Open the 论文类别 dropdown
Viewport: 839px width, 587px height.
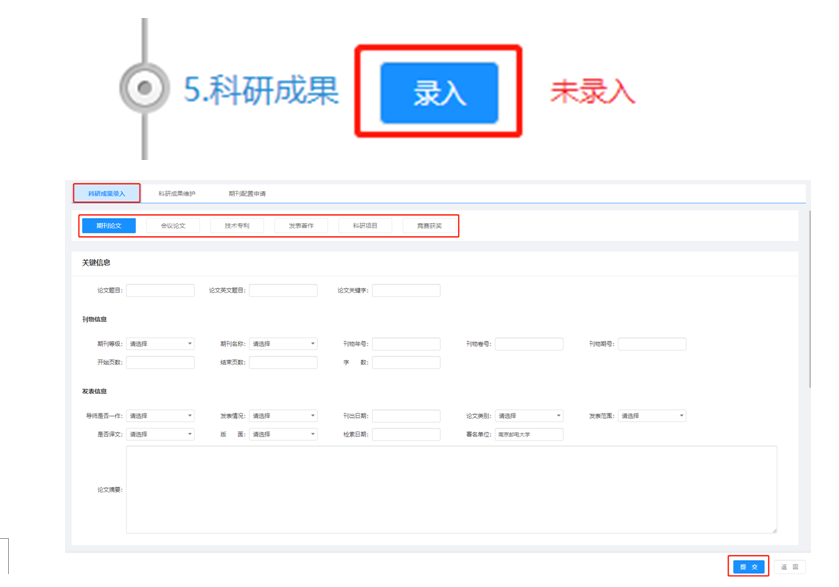click(x=529, y=416)
